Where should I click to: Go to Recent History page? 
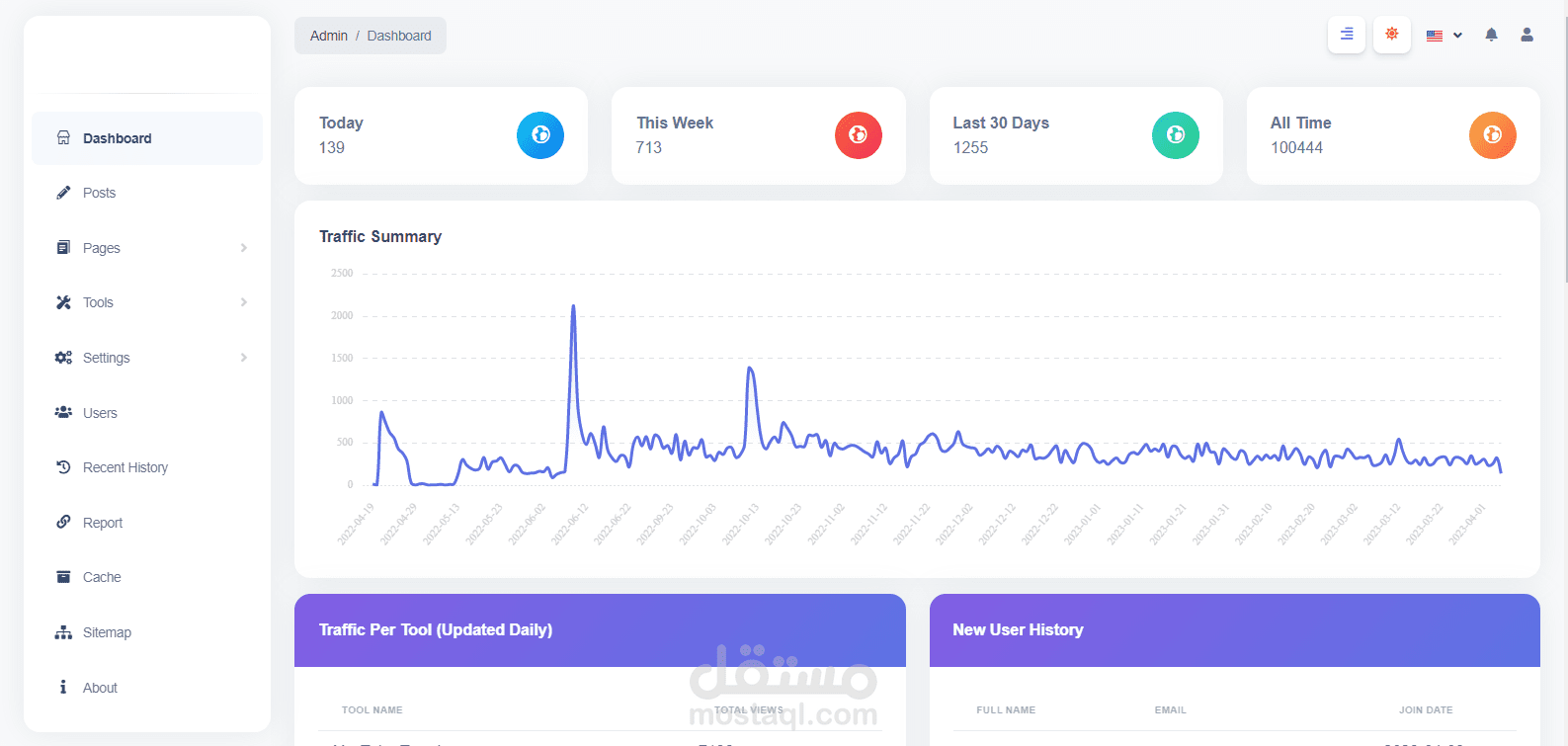[147, 467]
